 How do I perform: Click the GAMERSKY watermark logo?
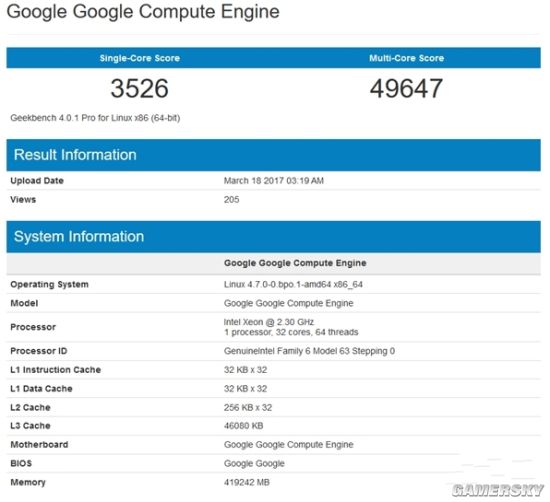(x=498, y=490)
